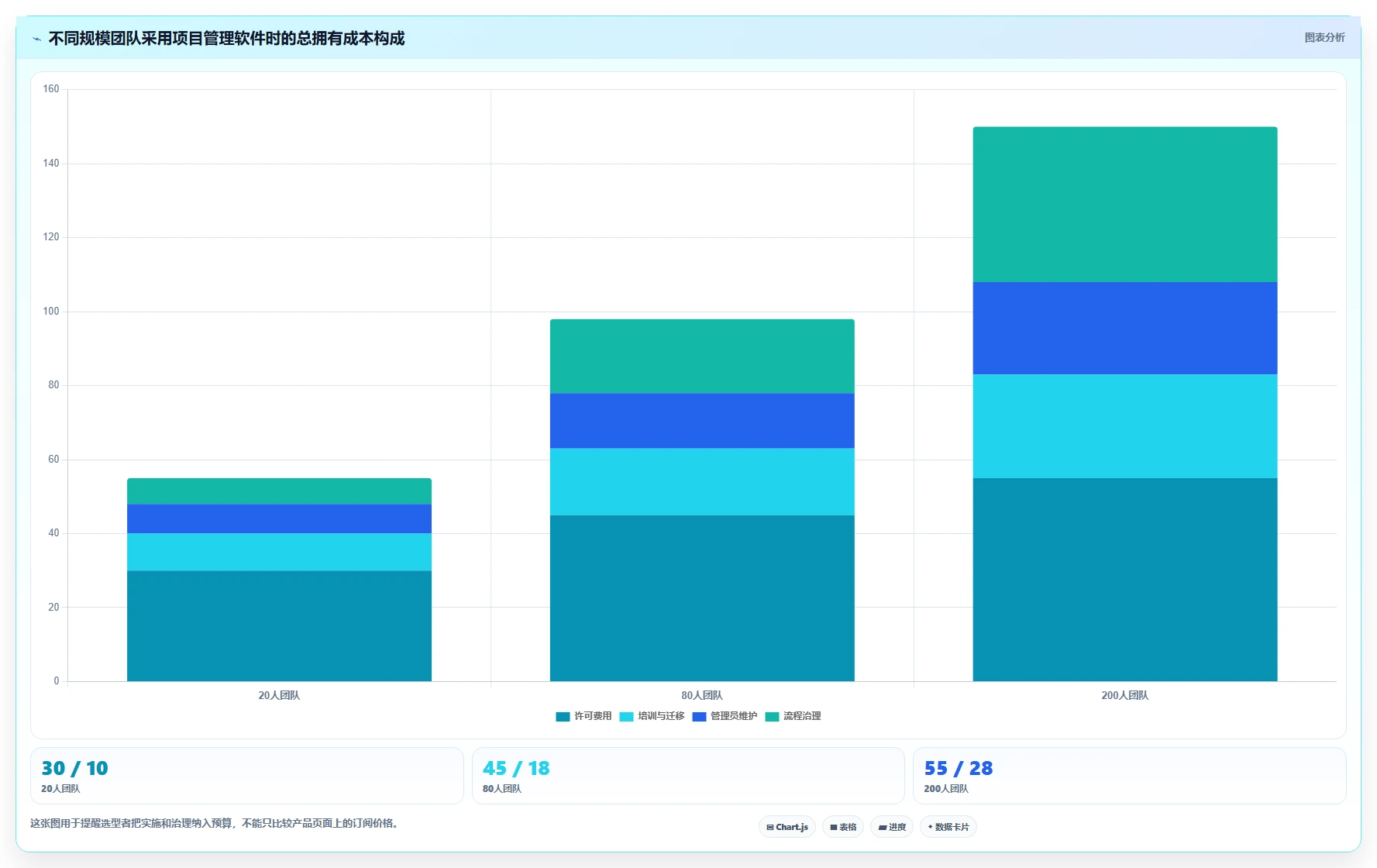
Task: Click the 数据卡片 tag chip
Action: 948,827
